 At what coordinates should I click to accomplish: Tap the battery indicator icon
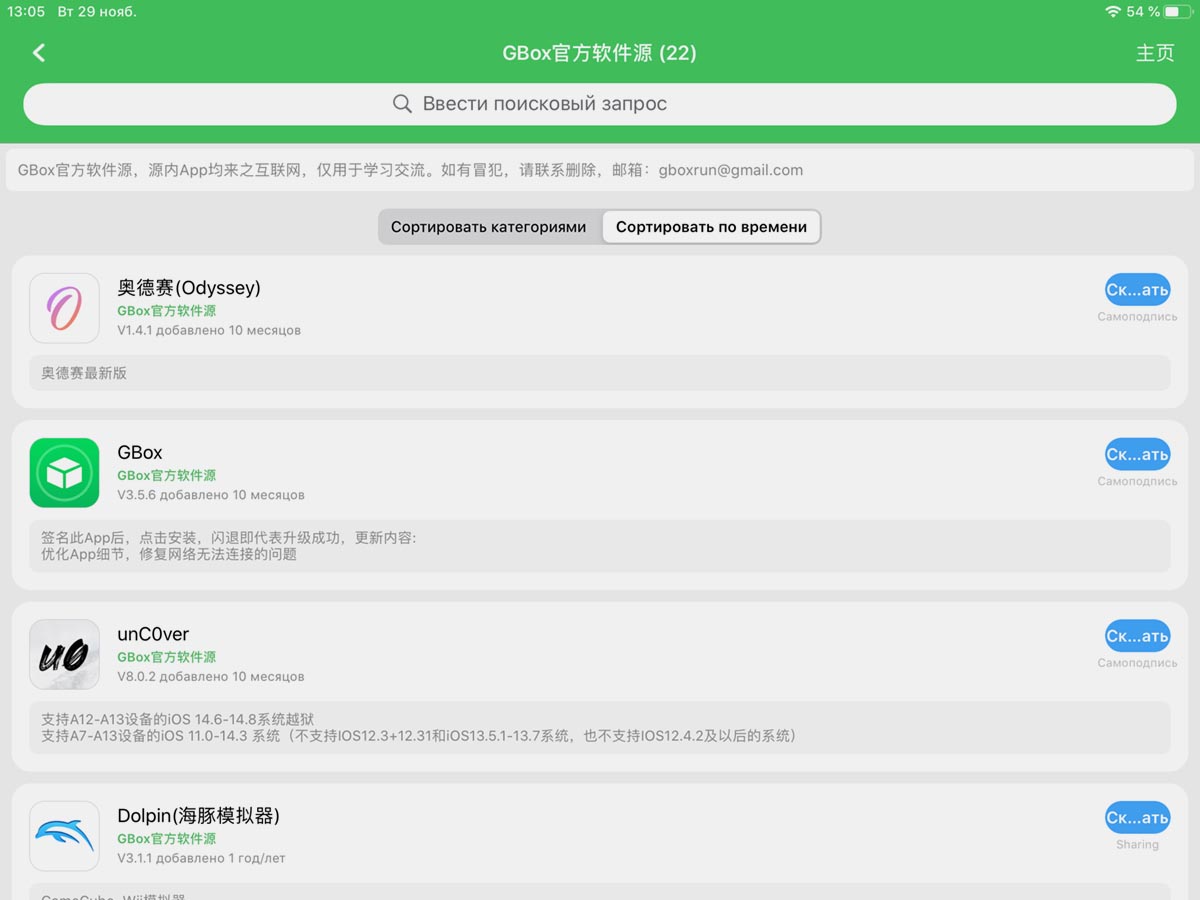[x=1178, y=12]
